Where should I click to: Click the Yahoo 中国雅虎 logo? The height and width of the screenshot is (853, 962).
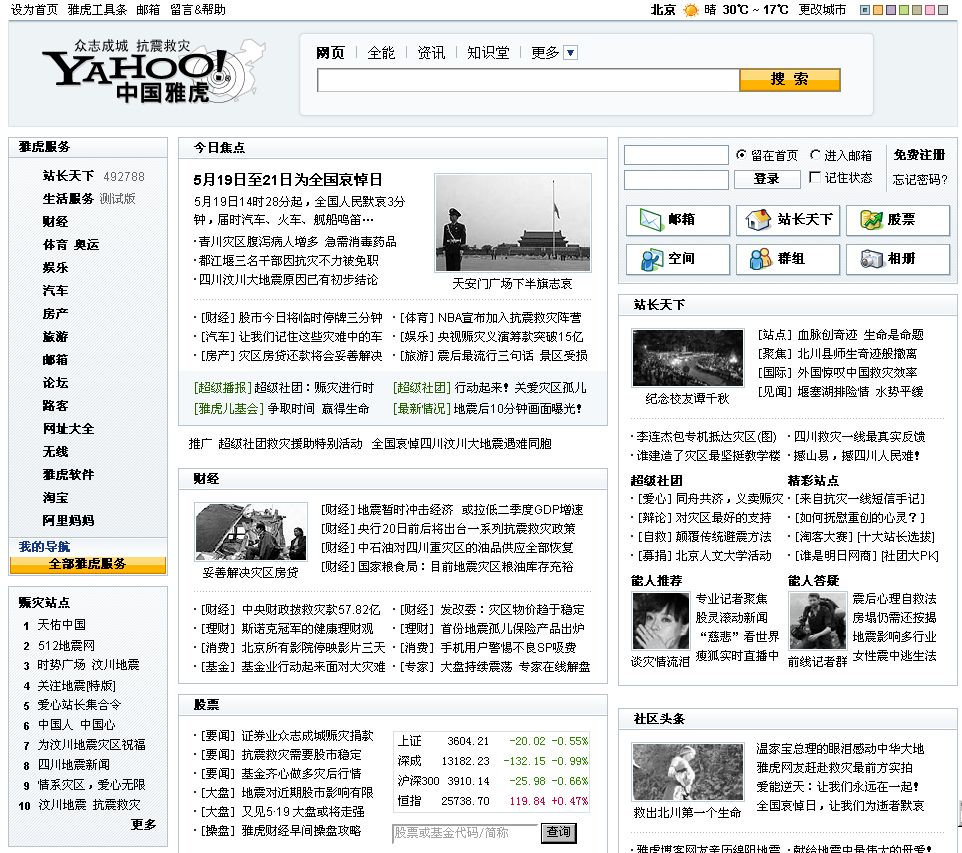tap(153, 71)
